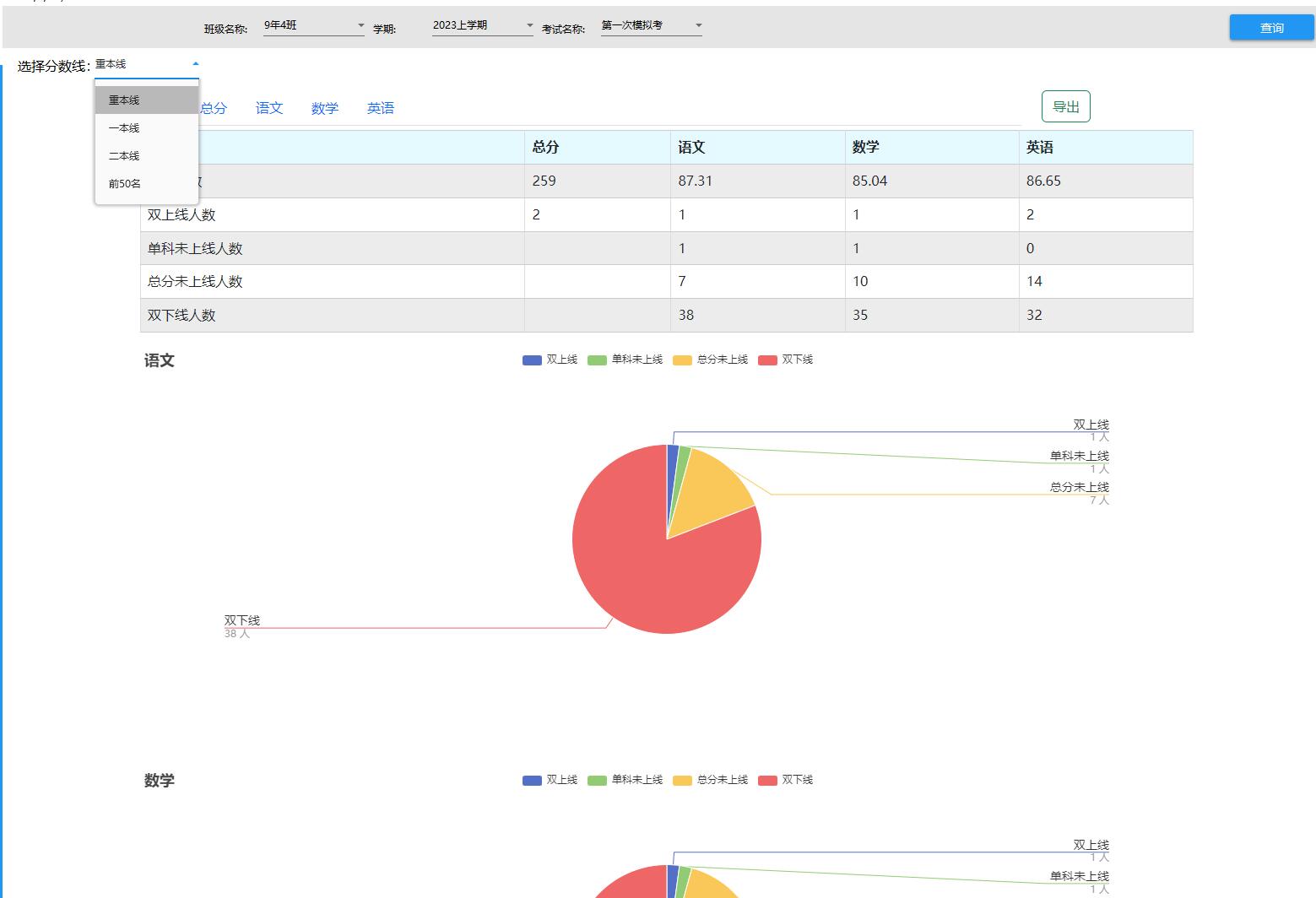This screenshot has height=898, width=1316.
Task: Click the 85.04 数学 cell
Action: (932, 181)
